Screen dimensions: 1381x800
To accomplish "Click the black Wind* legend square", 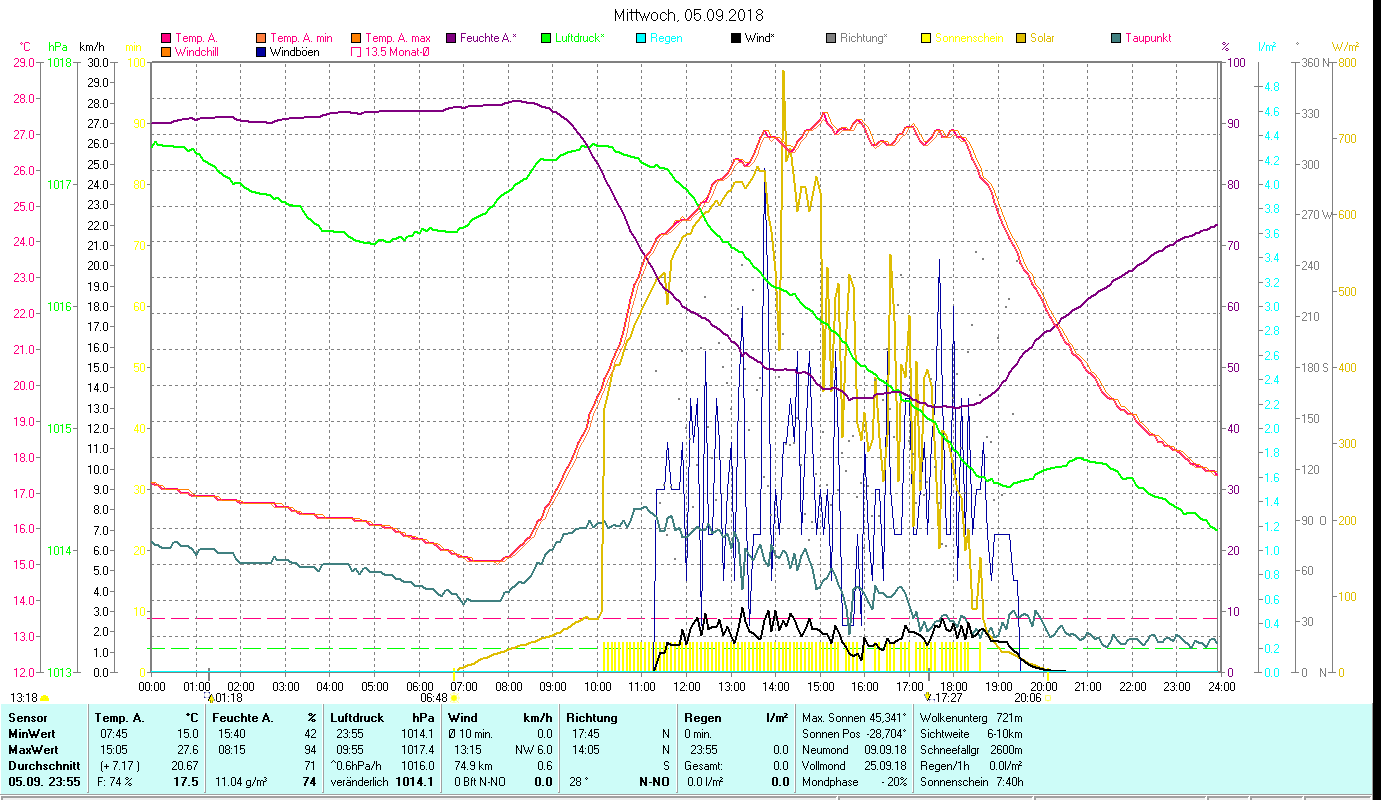I will click(736, 38).
